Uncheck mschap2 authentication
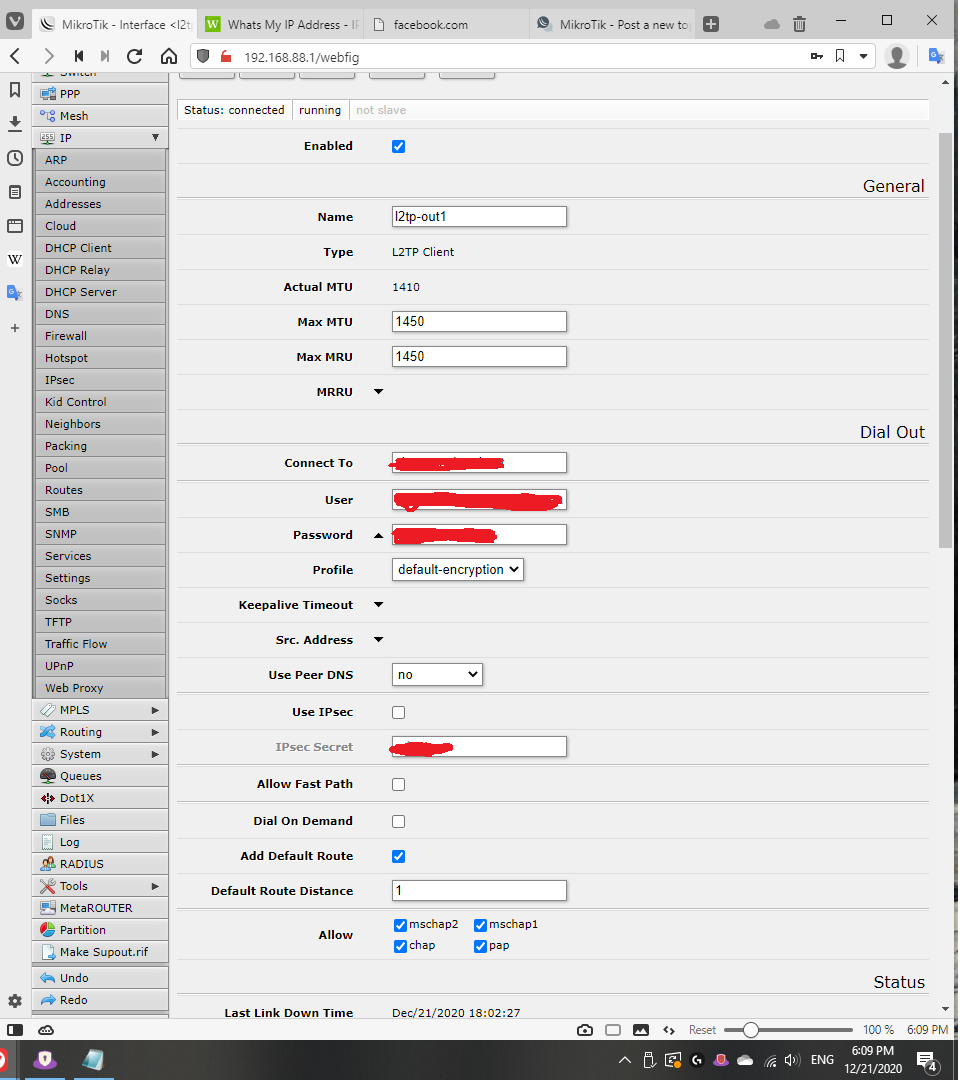 [400, 925]
